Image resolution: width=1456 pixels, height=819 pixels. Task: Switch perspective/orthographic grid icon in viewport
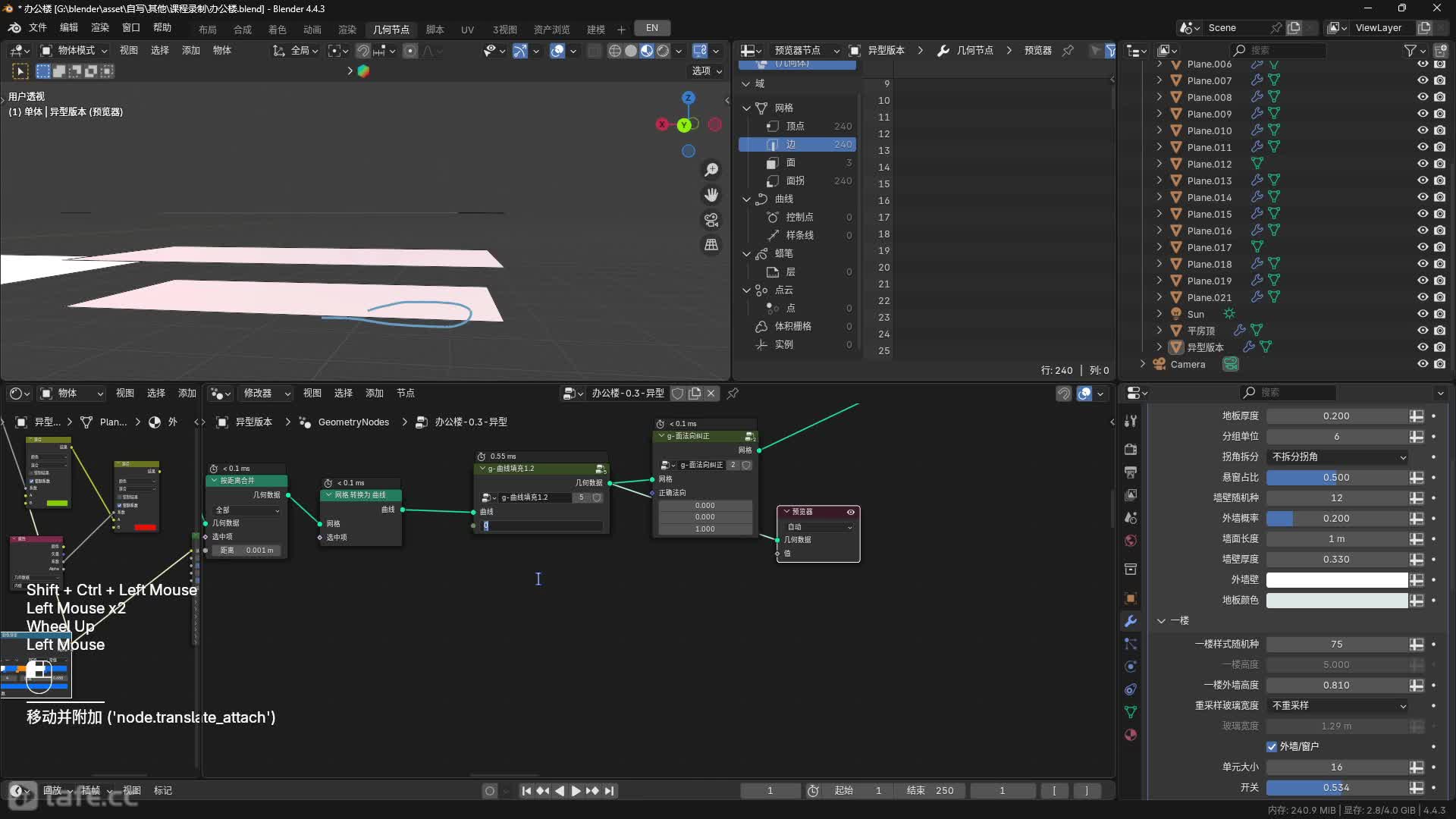click(x=711, y=245)
